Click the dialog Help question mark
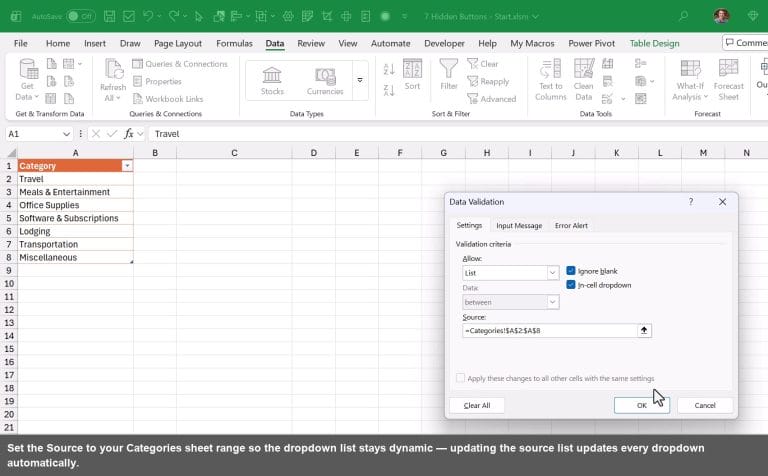This screenshot has height=476, width=768. click(x=691, y=202)
